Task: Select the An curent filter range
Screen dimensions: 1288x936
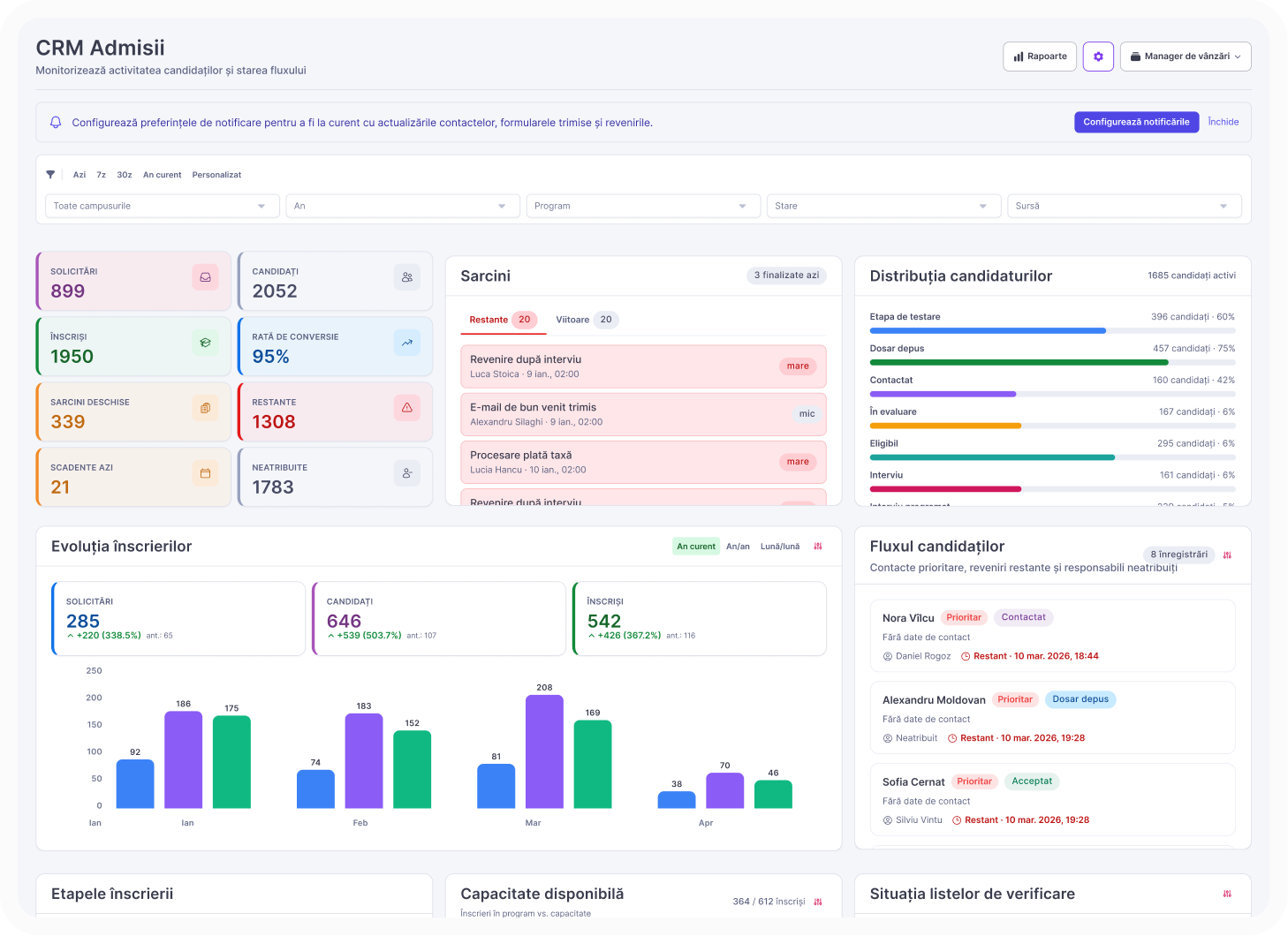Action: (x=163, y=175)
